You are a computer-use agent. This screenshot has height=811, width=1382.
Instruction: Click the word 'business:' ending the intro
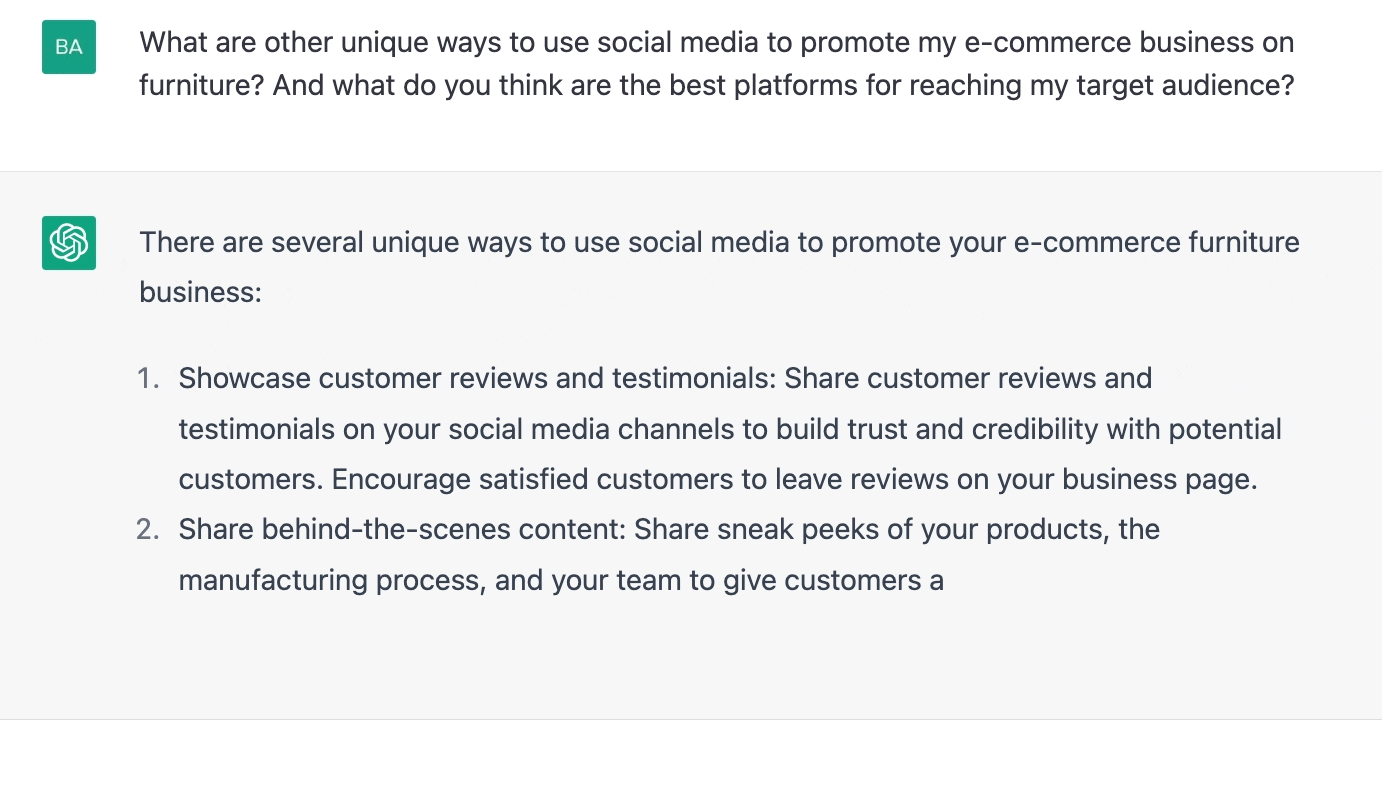200,292
